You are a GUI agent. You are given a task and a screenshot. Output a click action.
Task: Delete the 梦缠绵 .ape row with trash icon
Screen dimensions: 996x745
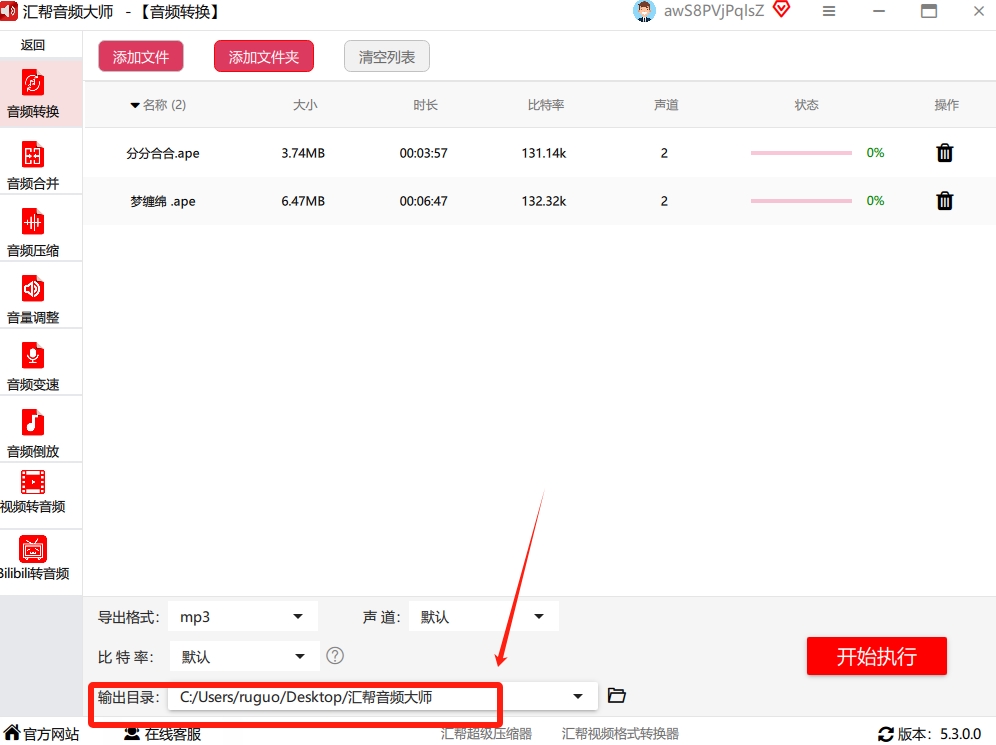coord(945,201)
